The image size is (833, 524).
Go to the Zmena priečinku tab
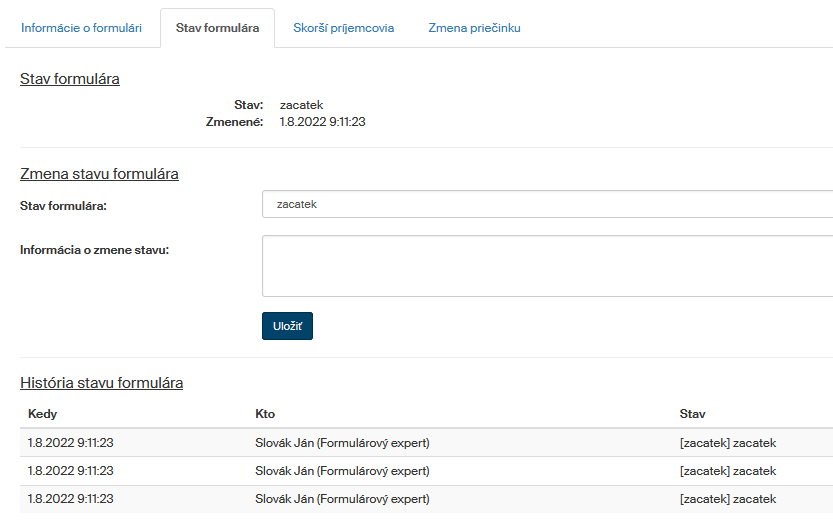click(474, 28)
